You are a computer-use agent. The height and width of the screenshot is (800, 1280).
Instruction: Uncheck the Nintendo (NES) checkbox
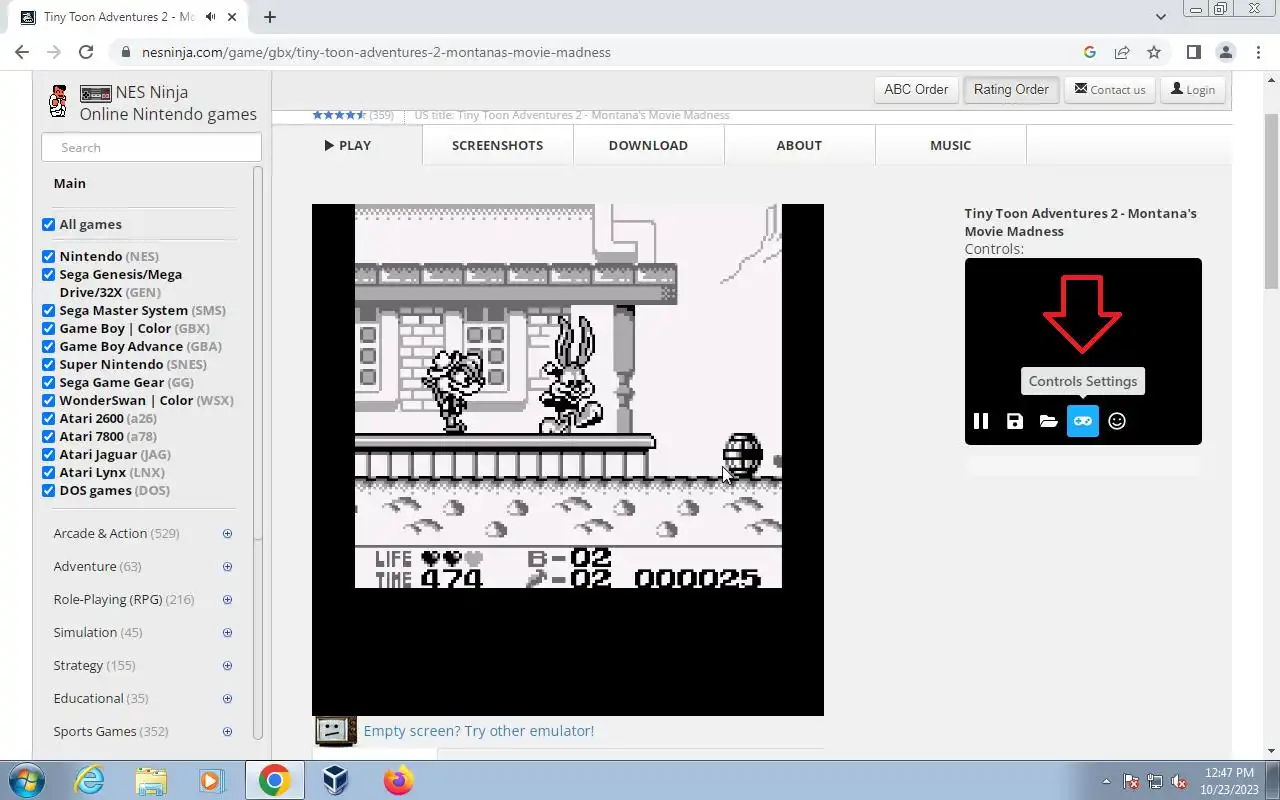[x=48, y=256]
